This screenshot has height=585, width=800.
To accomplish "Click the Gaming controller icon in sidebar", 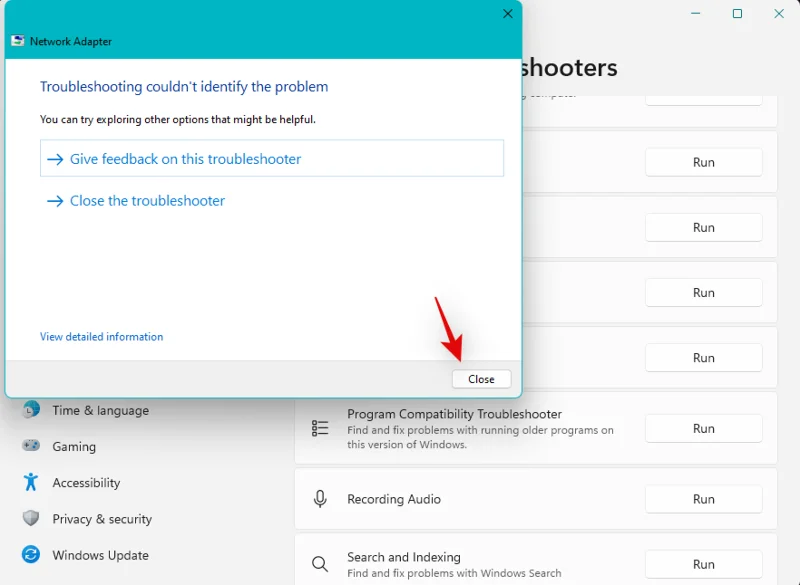I will (31, 446).
